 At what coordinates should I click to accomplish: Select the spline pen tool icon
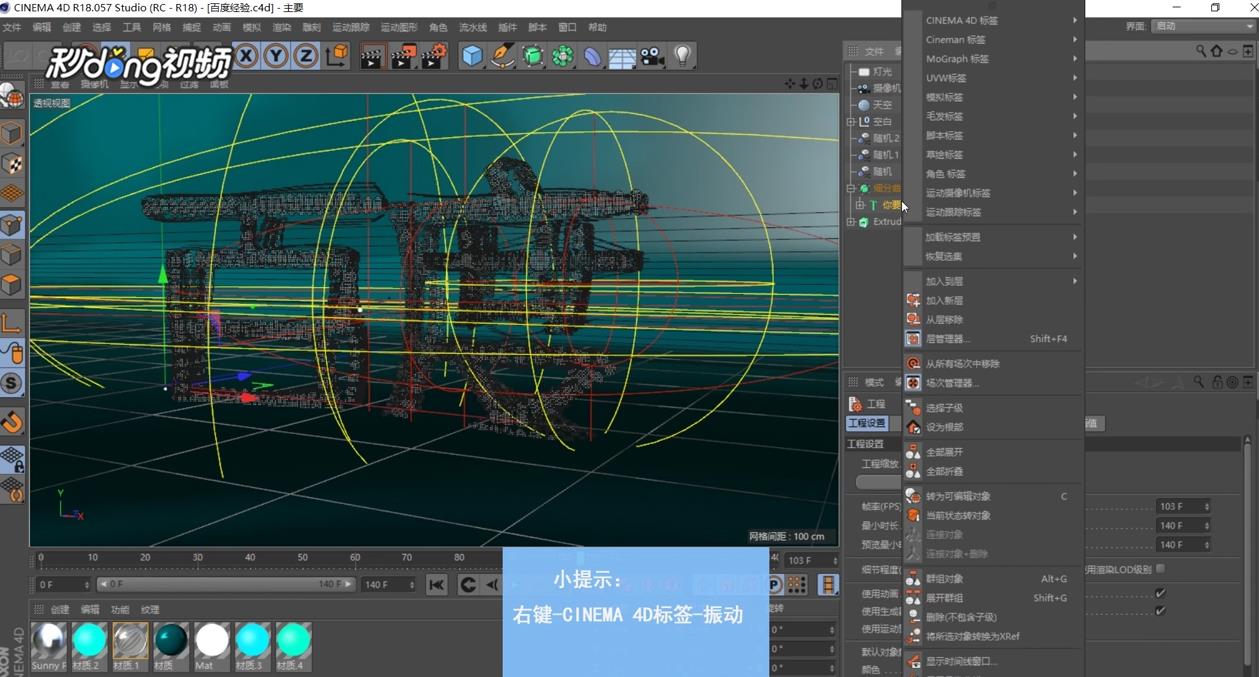coord(502,56)
